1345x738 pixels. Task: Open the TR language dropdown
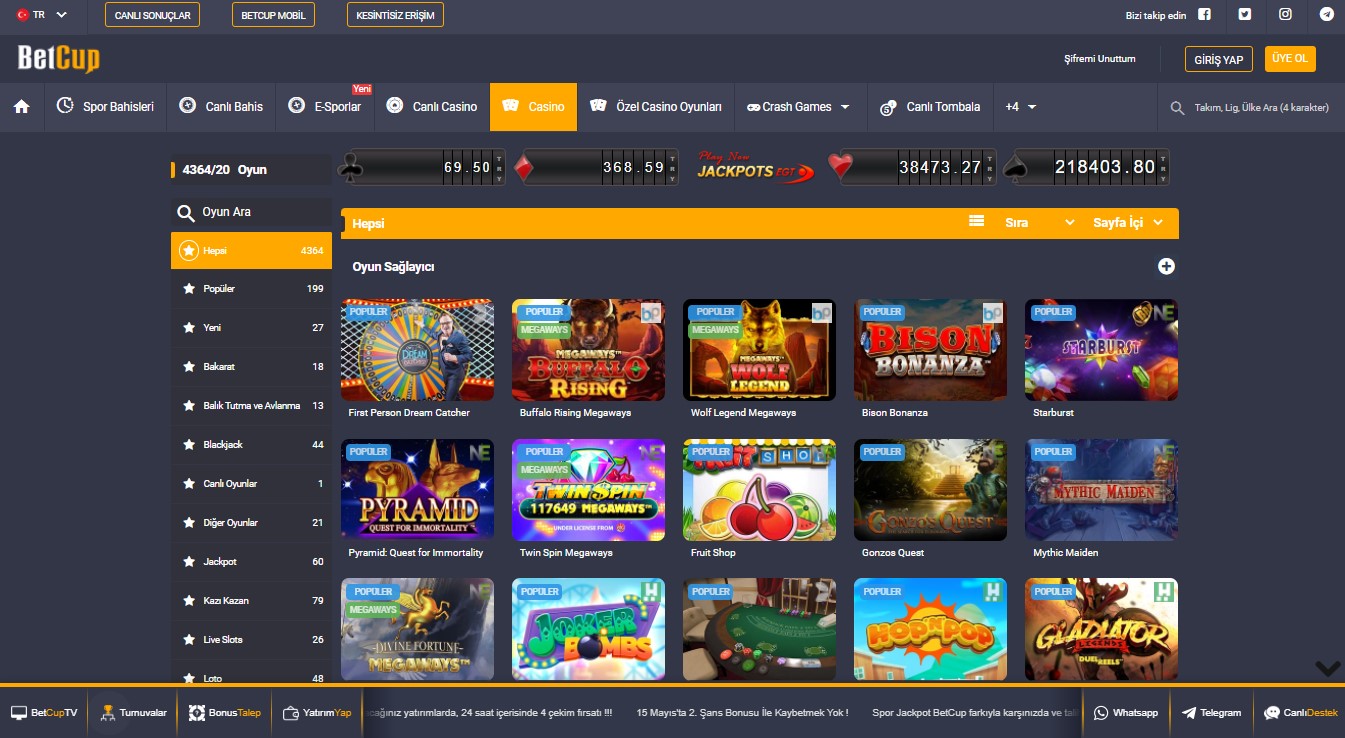tap(42, 15)
